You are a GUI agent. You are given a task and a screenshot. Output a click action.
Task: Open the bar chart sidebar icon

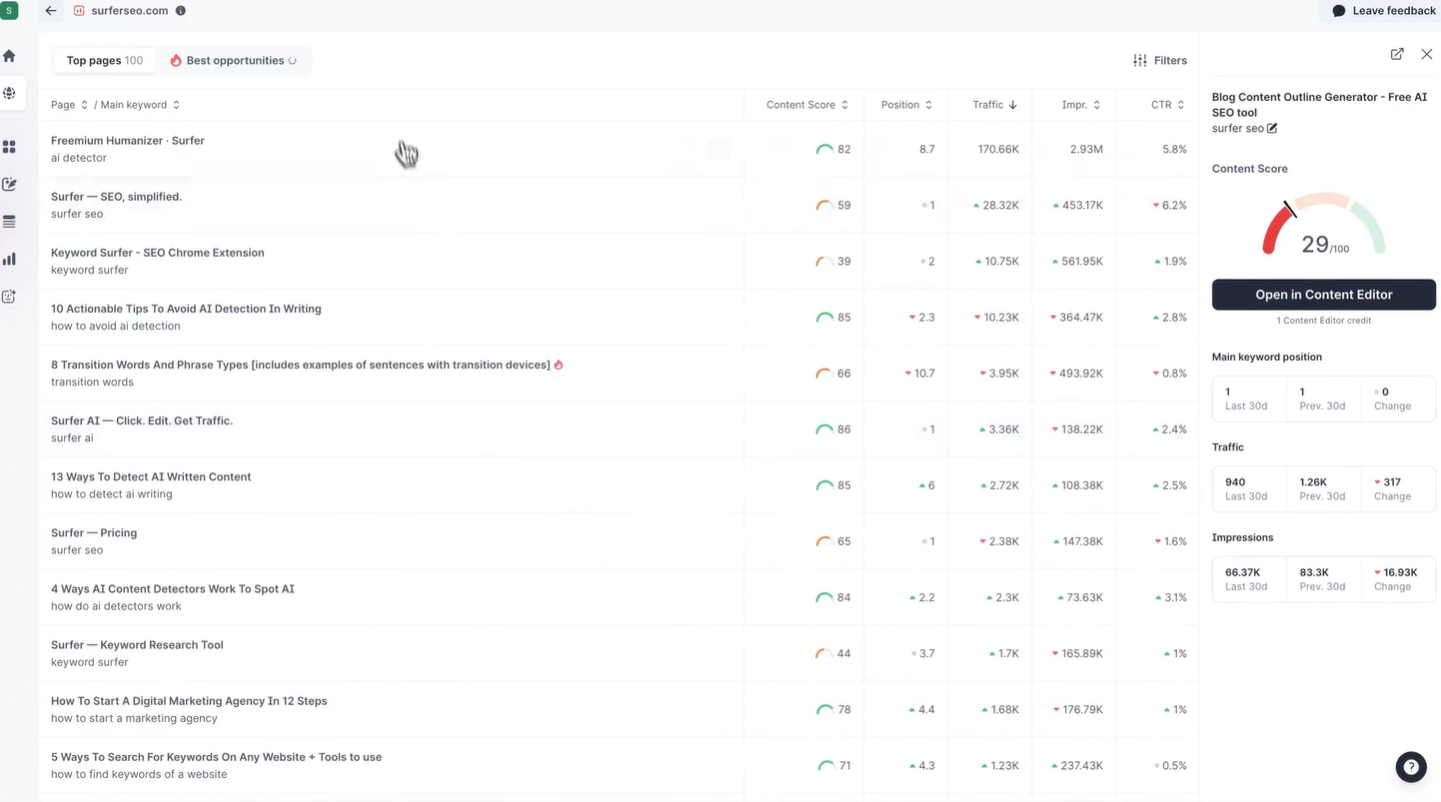point(9,259)
